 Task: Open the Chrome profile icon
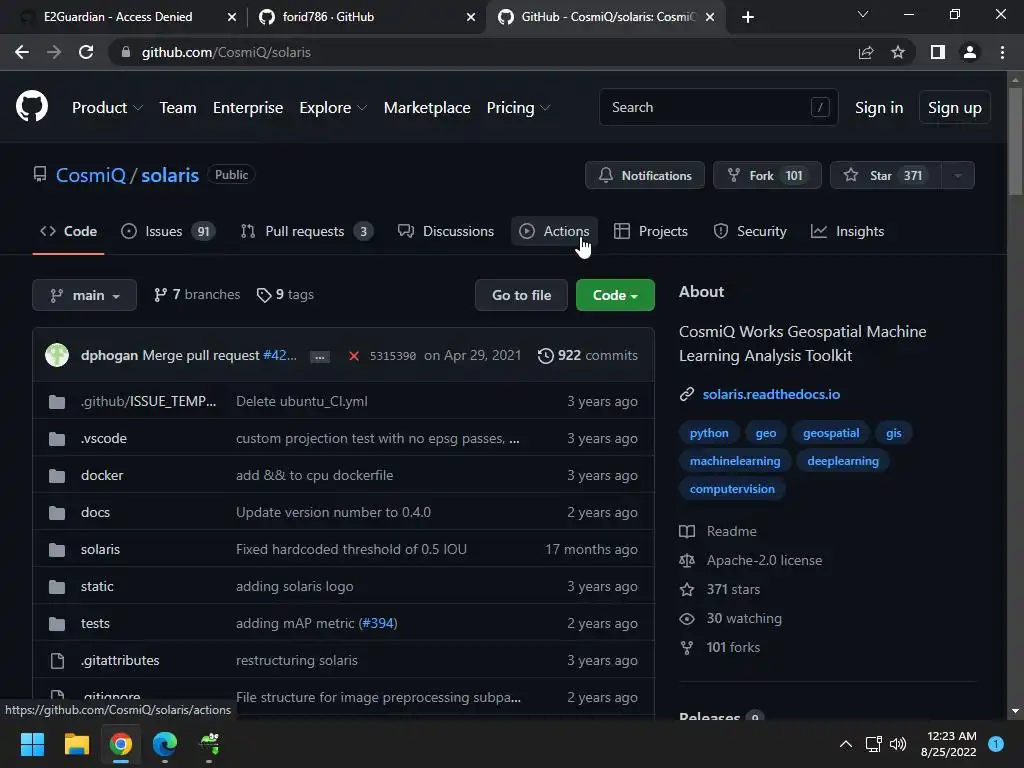[x=970, y=52]
